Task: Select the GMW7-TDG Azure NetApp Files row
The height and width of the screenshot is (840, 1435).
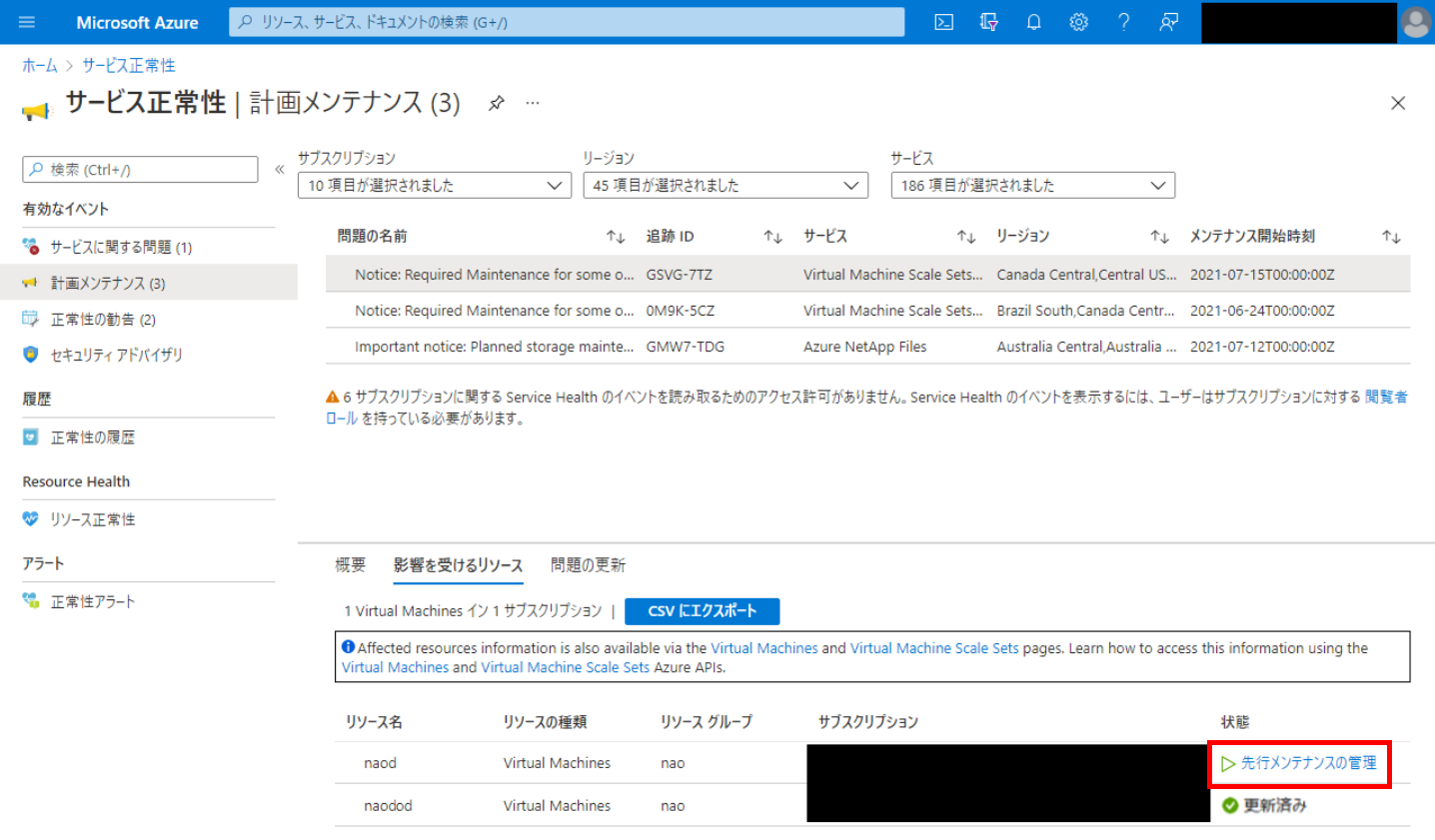Action: click(x=867, y=347)
